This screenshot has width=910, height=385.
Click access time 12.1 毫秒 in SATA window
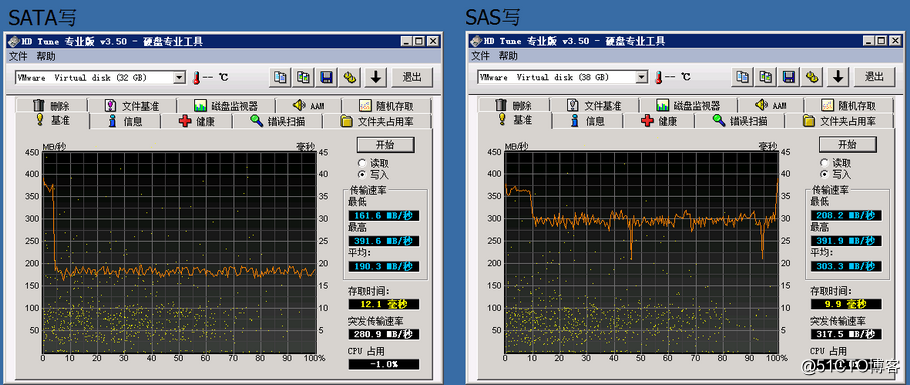click(384, 304)
